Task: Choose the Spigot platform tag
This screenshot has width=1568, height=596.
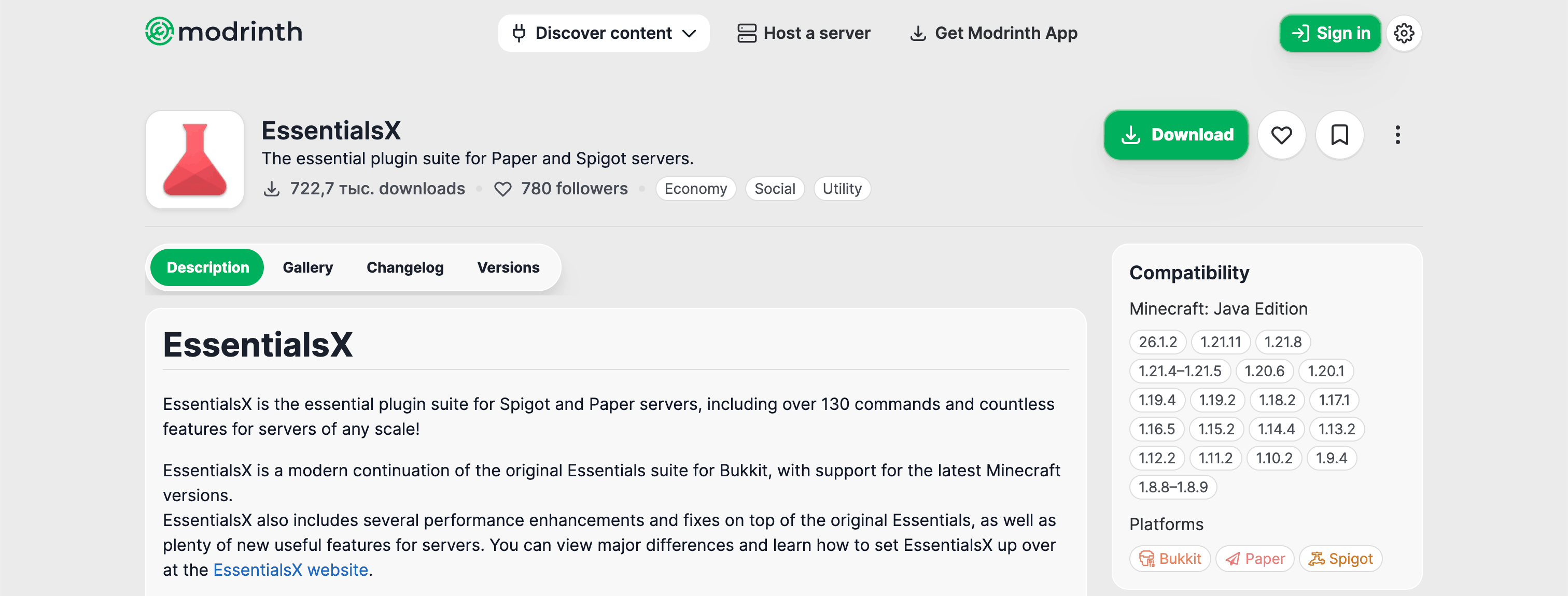Action: click(x=1340, y=558)
